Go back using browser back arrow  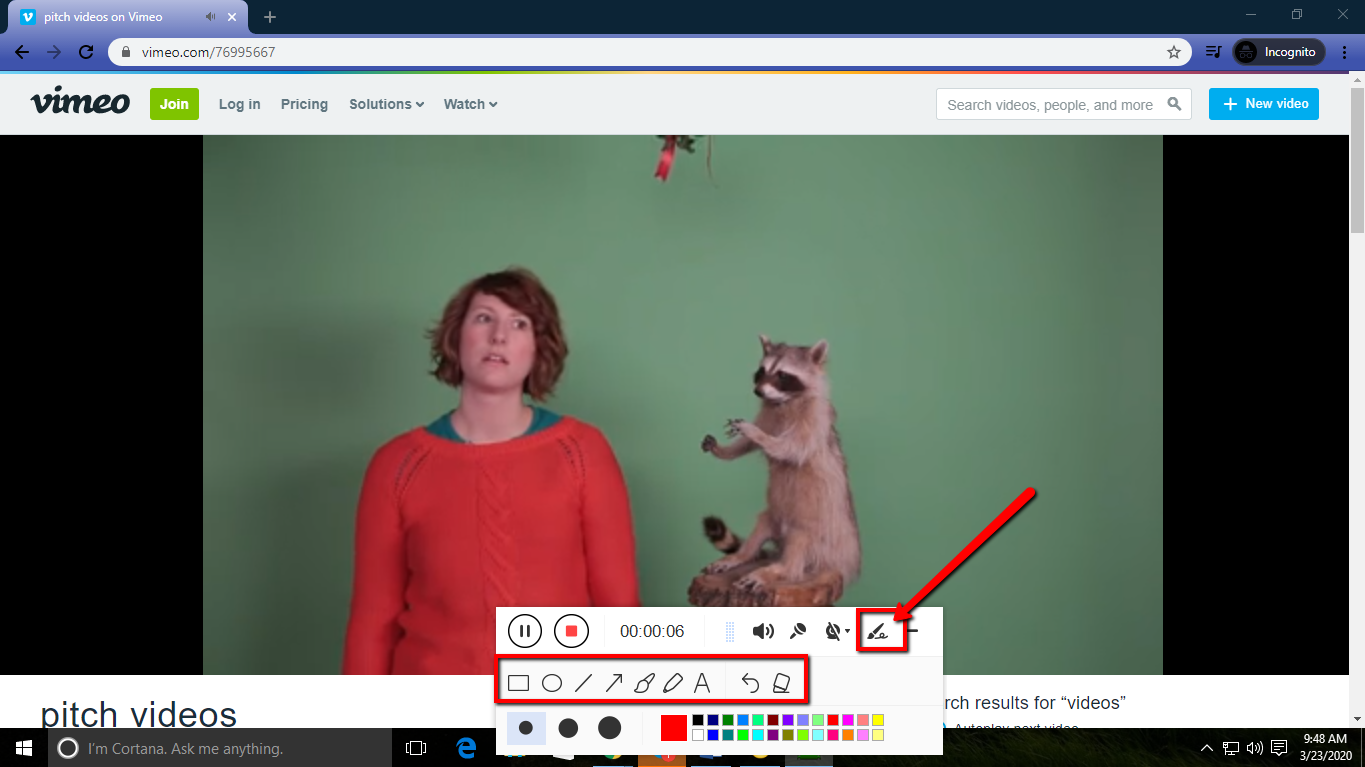pyautogui.click(x=22, y=52)
